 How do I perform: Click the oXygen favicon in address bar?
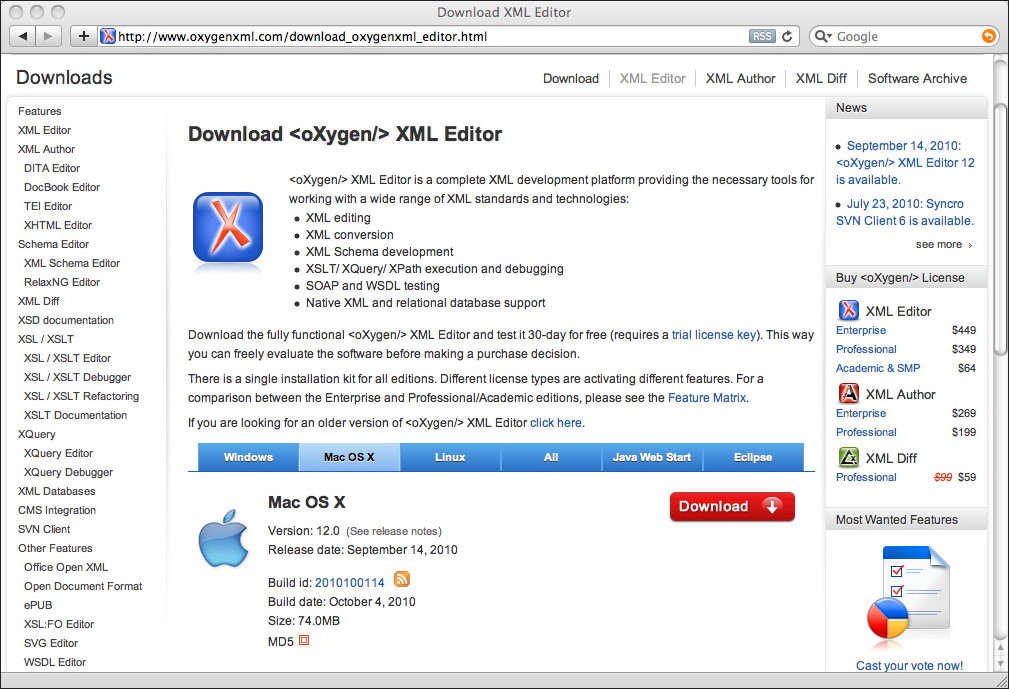point(108,36)
